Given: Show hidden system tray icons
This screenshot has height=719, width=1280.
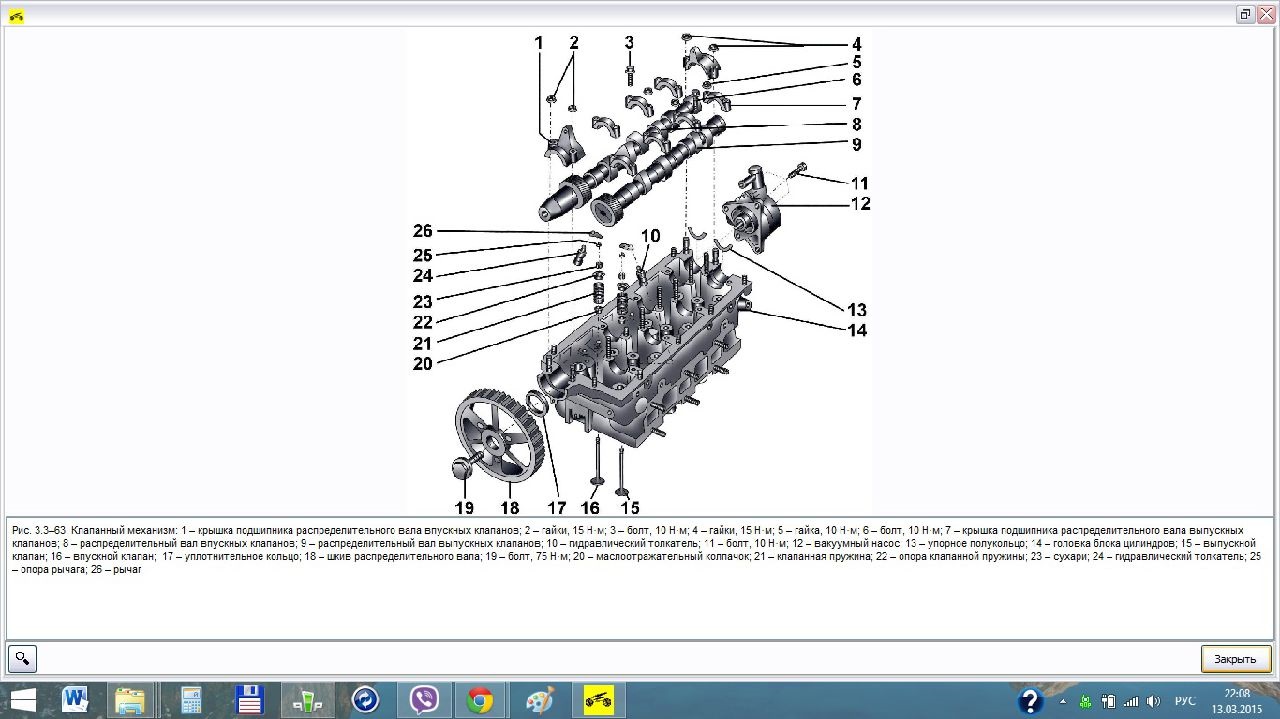Looking at the screenshot, I should 1064,701.
